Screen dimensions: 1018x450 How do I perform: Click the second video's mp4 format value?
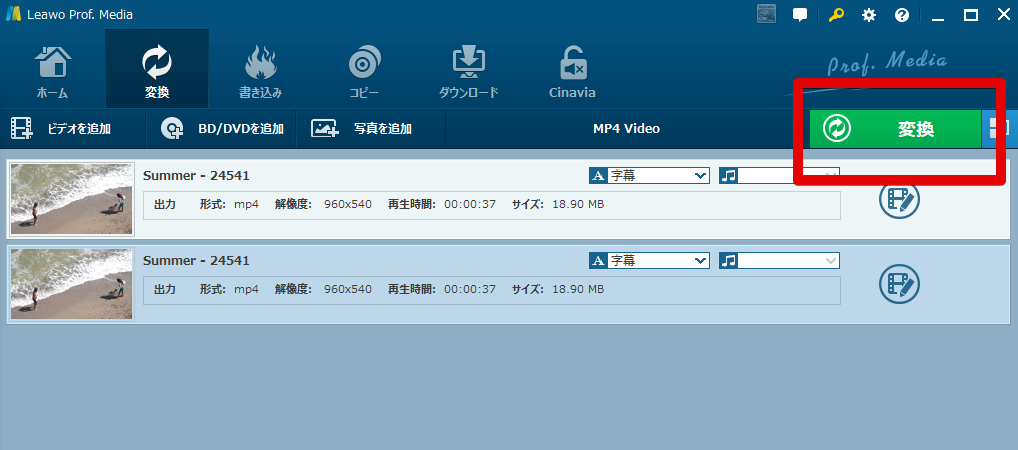pos(246,289)
